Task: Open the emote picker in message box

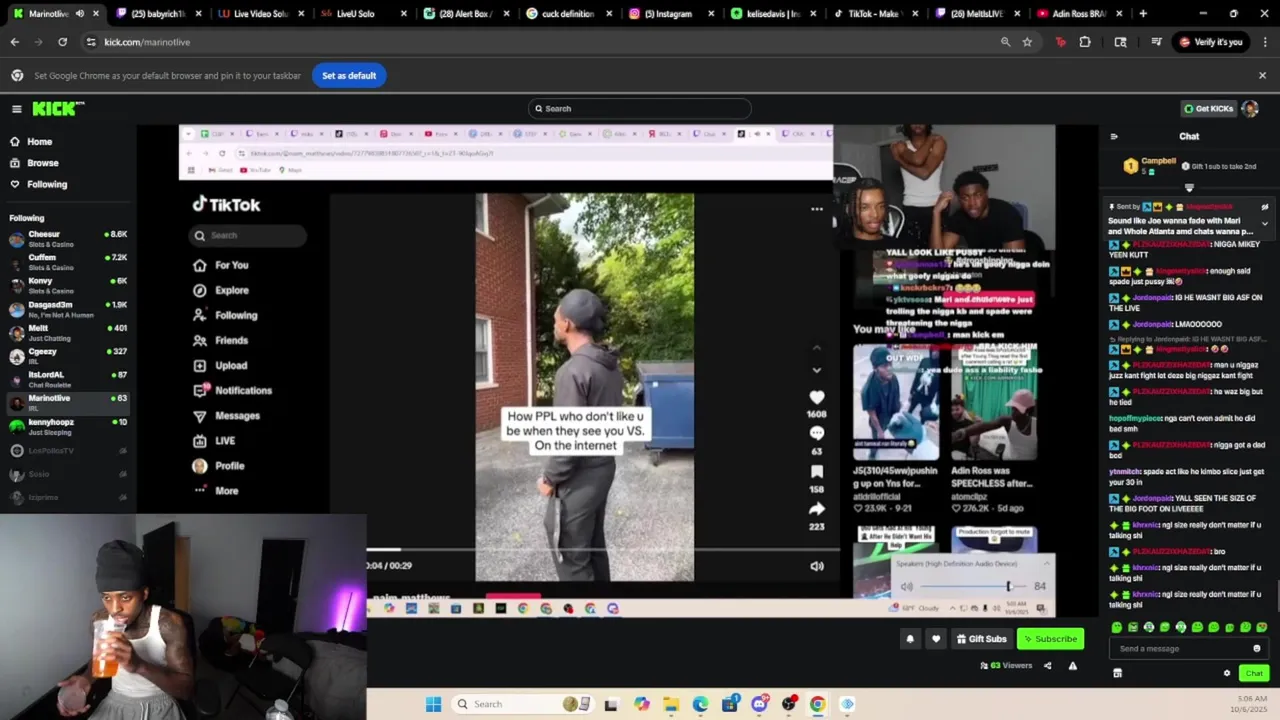Action: pyautogui.click(x=1257, y=648)
